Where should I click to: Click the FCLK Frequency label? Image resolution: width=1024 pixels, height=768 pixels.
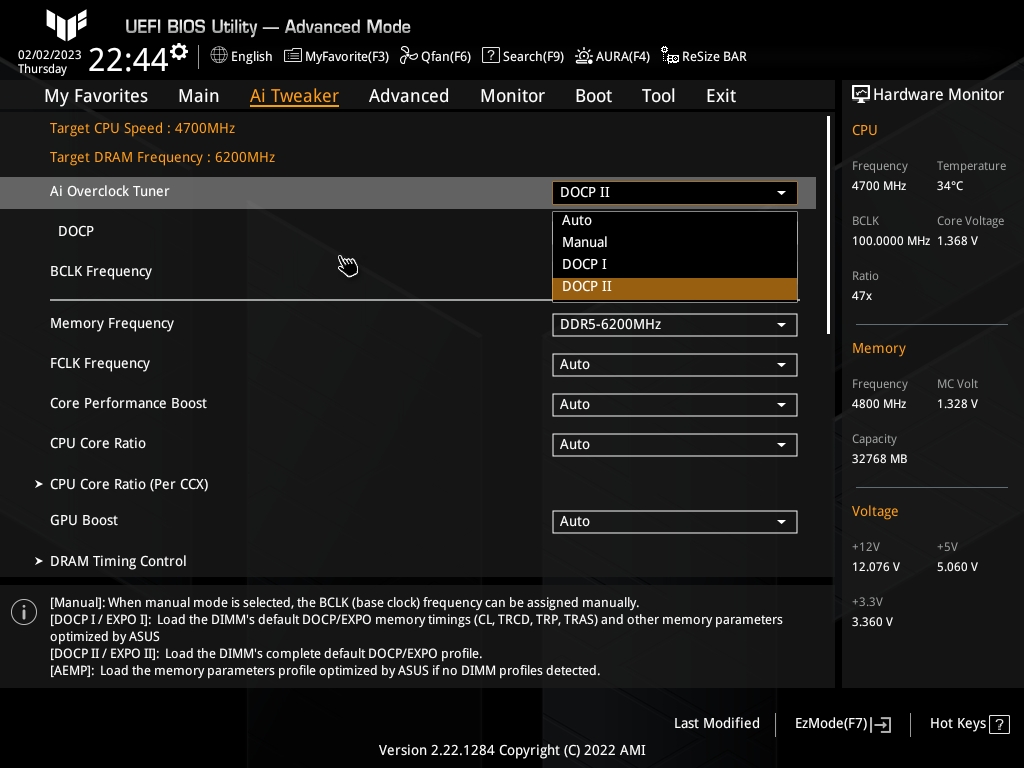(x=100, y=363)
